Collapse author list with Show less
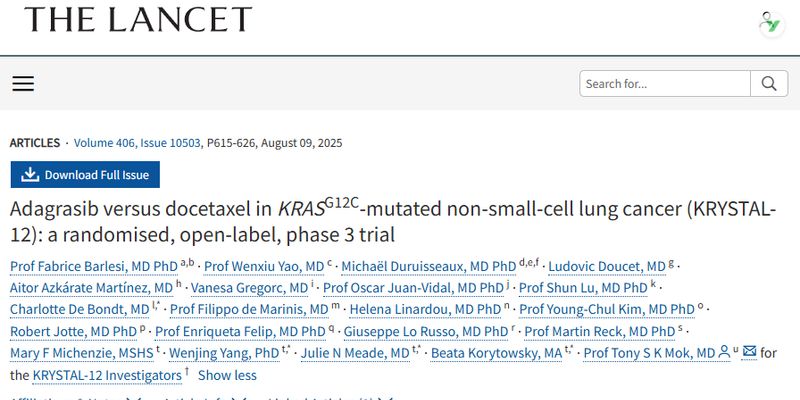Viewport: 800px width, 400px height. (x=227, y=375)
